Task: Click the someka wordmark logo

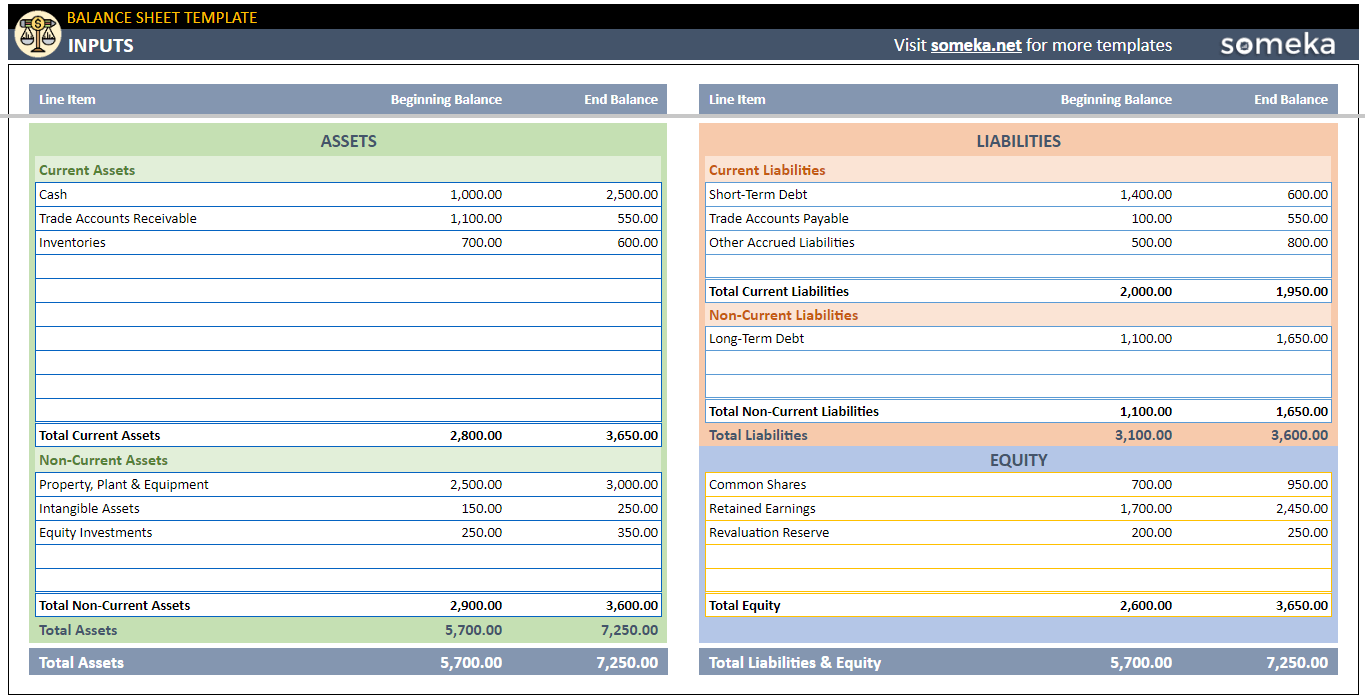Action: pos(1277,44)
